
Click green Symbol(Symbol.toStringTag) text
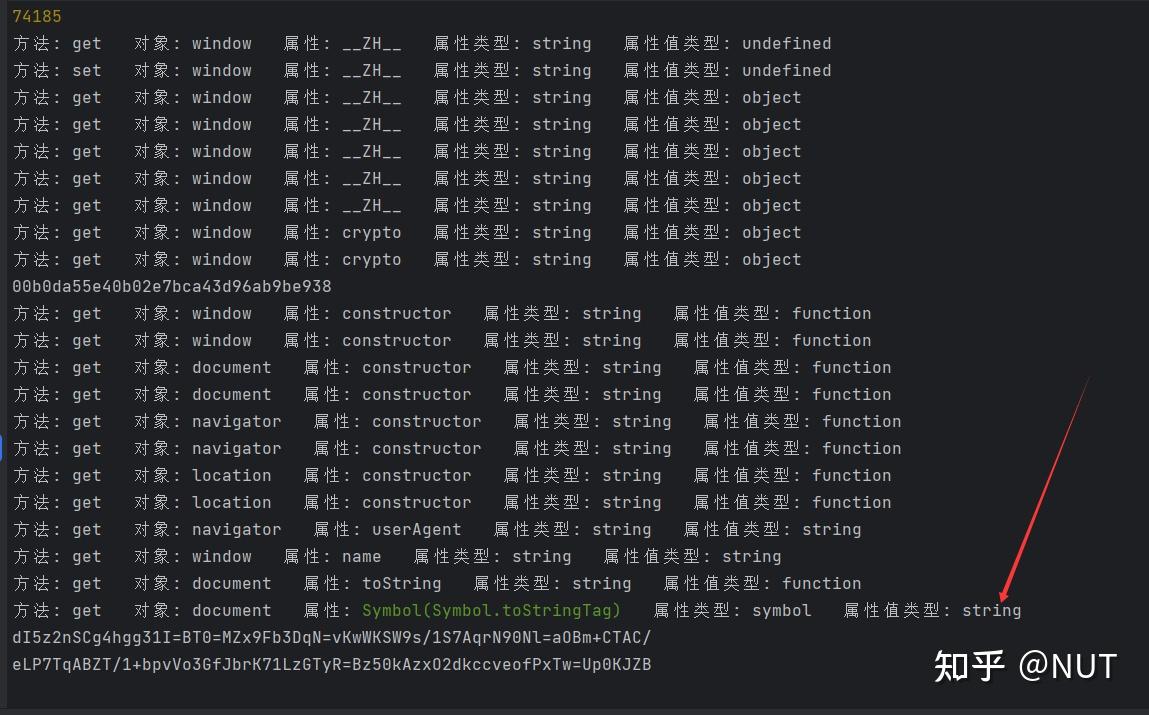point(491,610)
